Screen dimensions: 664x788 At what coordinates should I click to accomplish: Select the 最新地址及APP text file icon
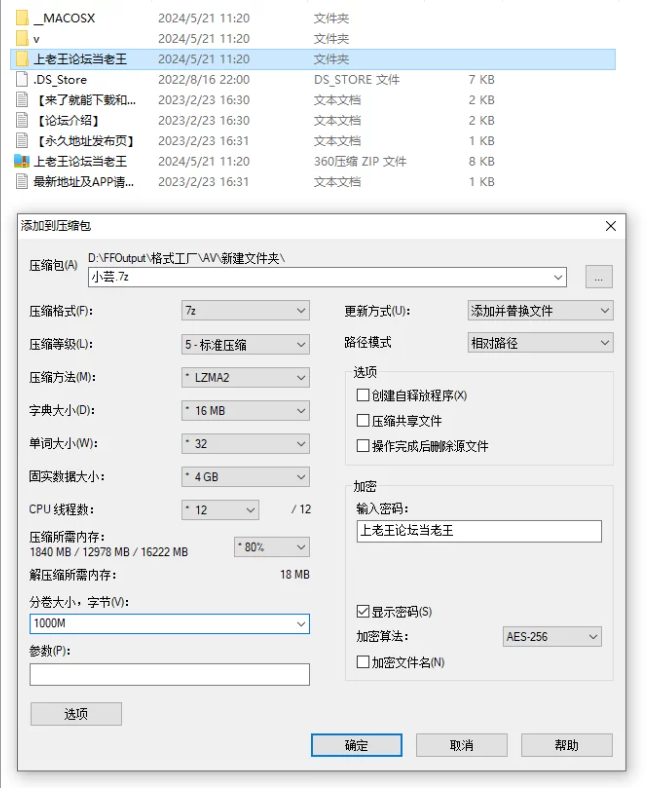tap(22, 182)
